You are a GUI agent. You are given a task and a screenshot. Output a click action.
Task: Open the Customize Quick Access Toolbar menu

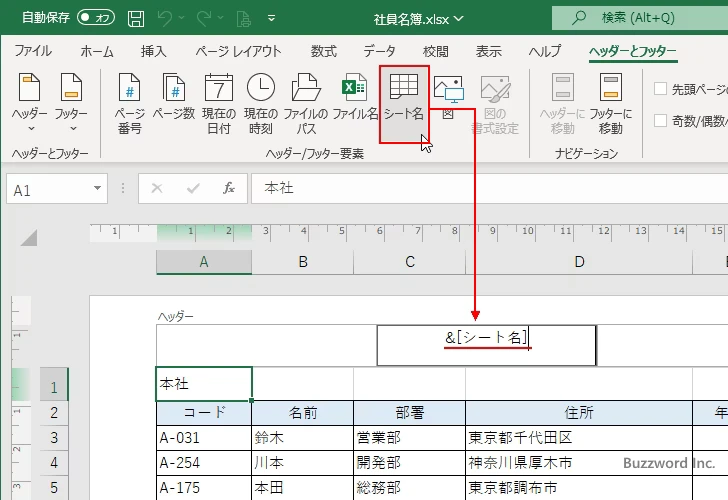[x=272, y=19]
